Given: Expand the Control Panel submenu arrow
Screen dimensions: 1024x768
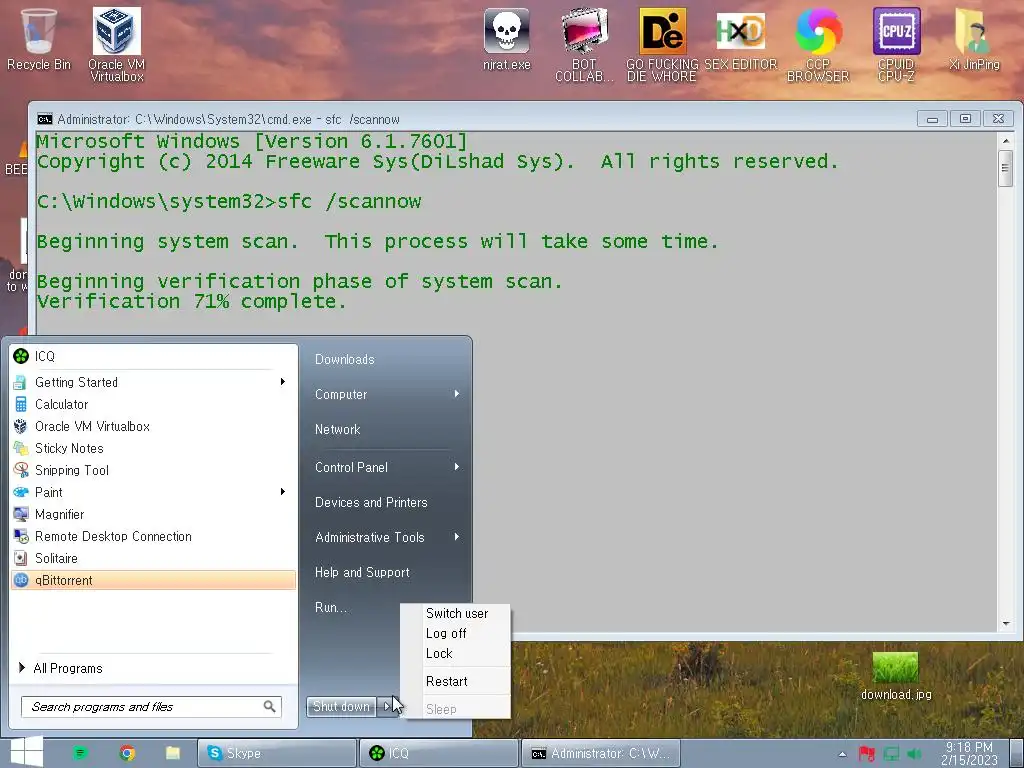Looking at the screenshot, I should pos(456,467).
